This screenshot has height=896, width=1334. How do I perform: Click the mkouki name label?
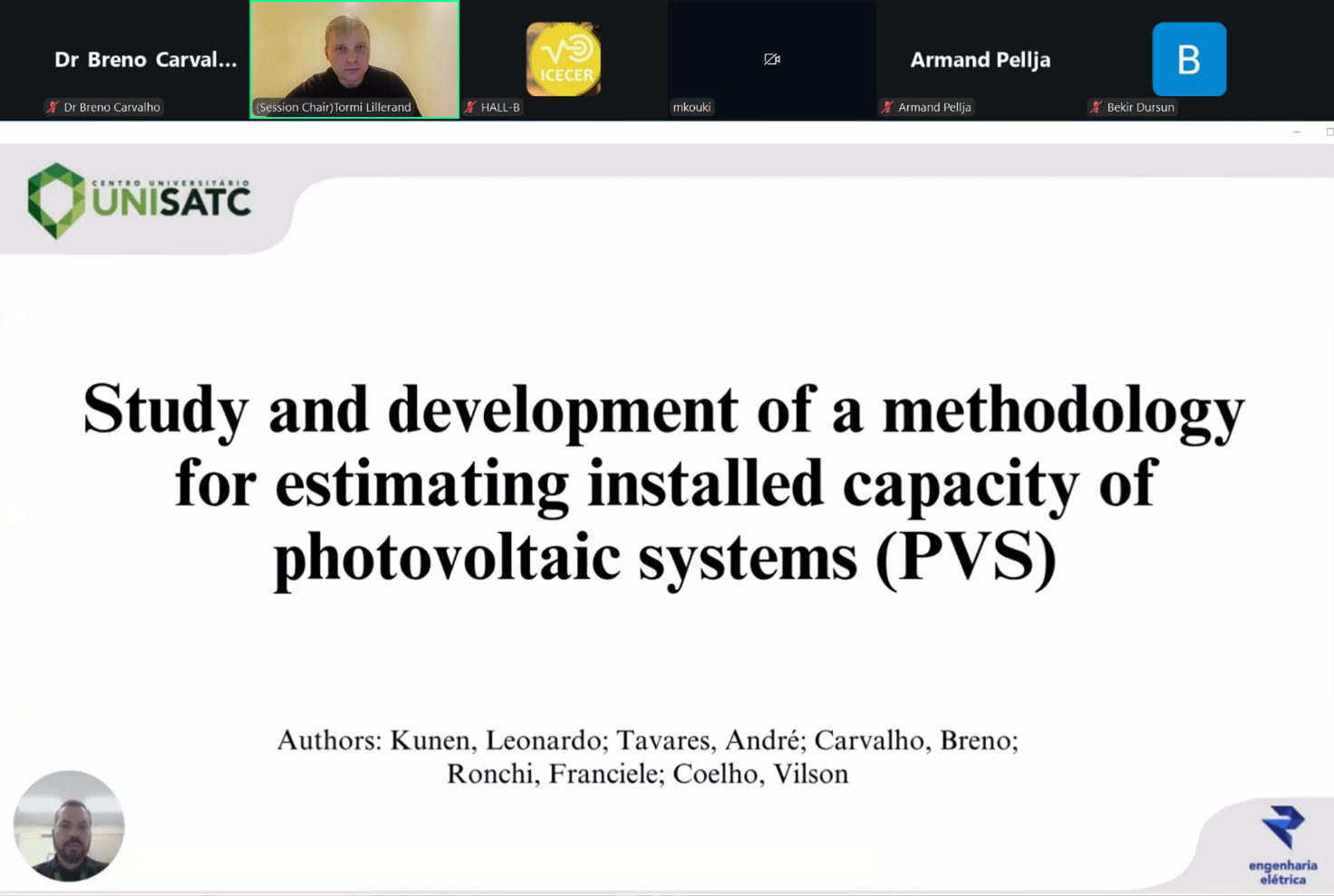coord(691,107)
